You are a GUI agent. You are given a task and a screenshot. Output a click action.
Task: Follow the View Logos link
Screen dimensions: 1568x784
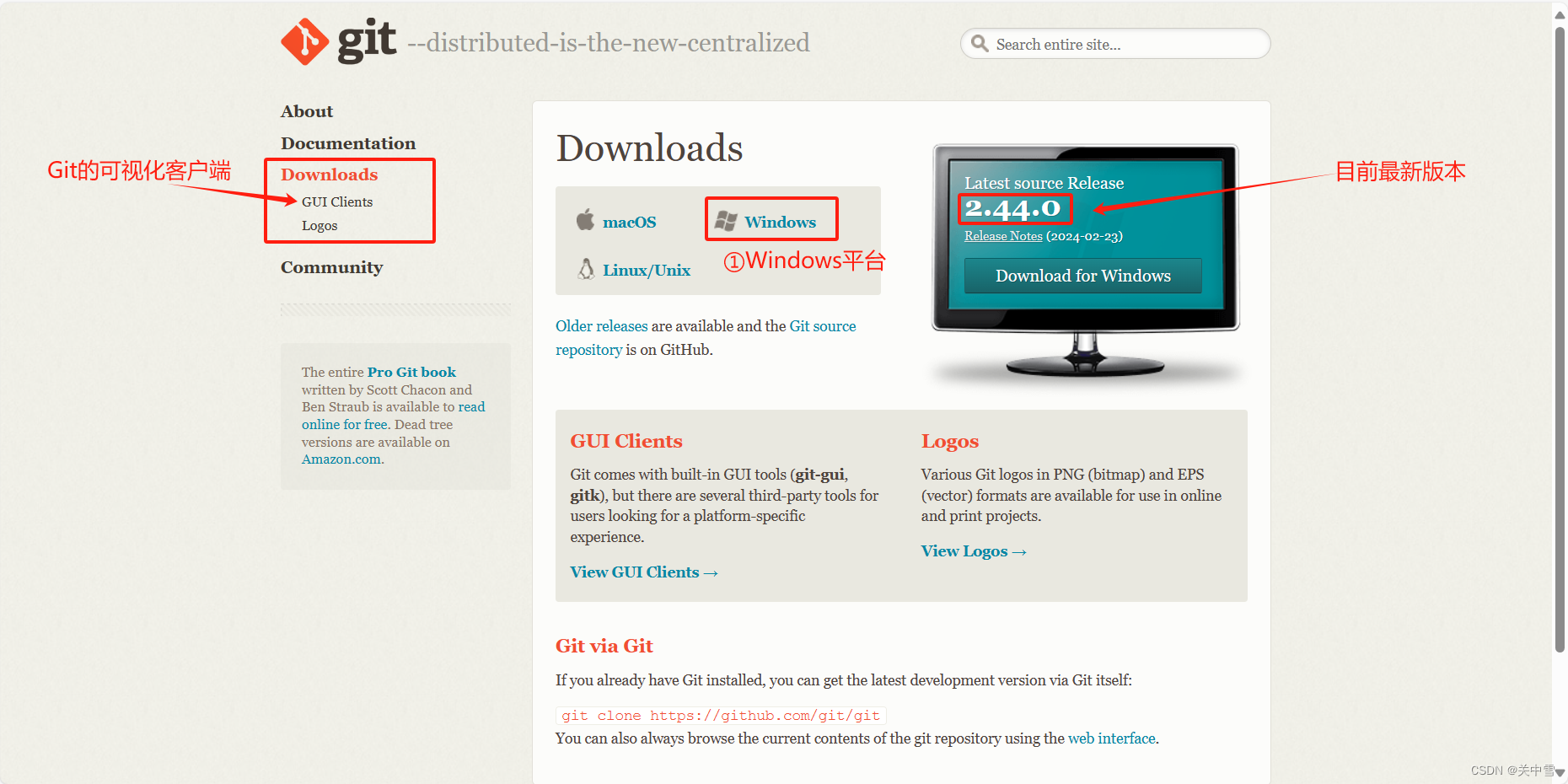(x=974, y=551)
